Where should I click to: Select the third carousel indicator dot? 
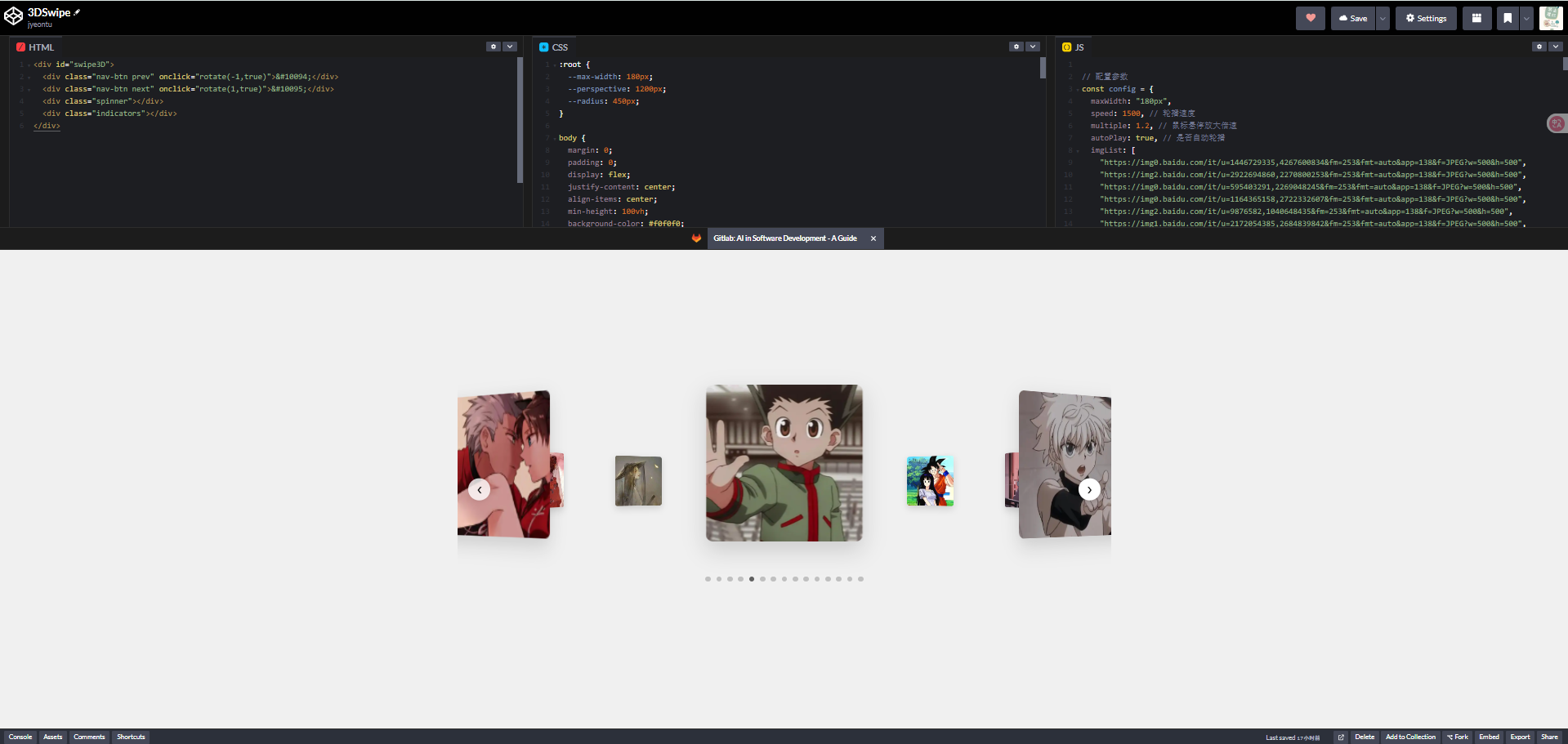[x=730, y=579]
